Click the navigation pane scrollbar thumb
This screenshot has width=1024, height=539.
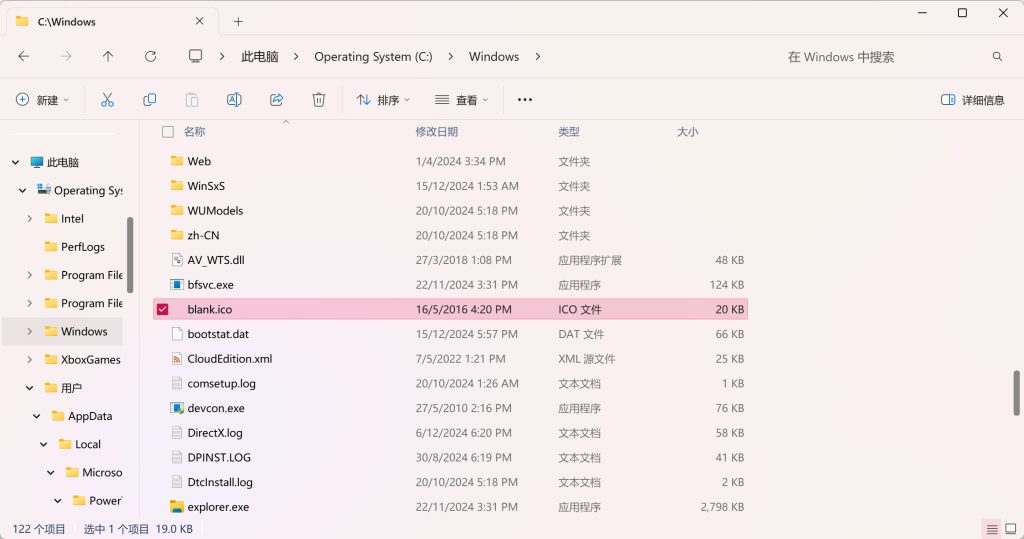click(130, 255)
